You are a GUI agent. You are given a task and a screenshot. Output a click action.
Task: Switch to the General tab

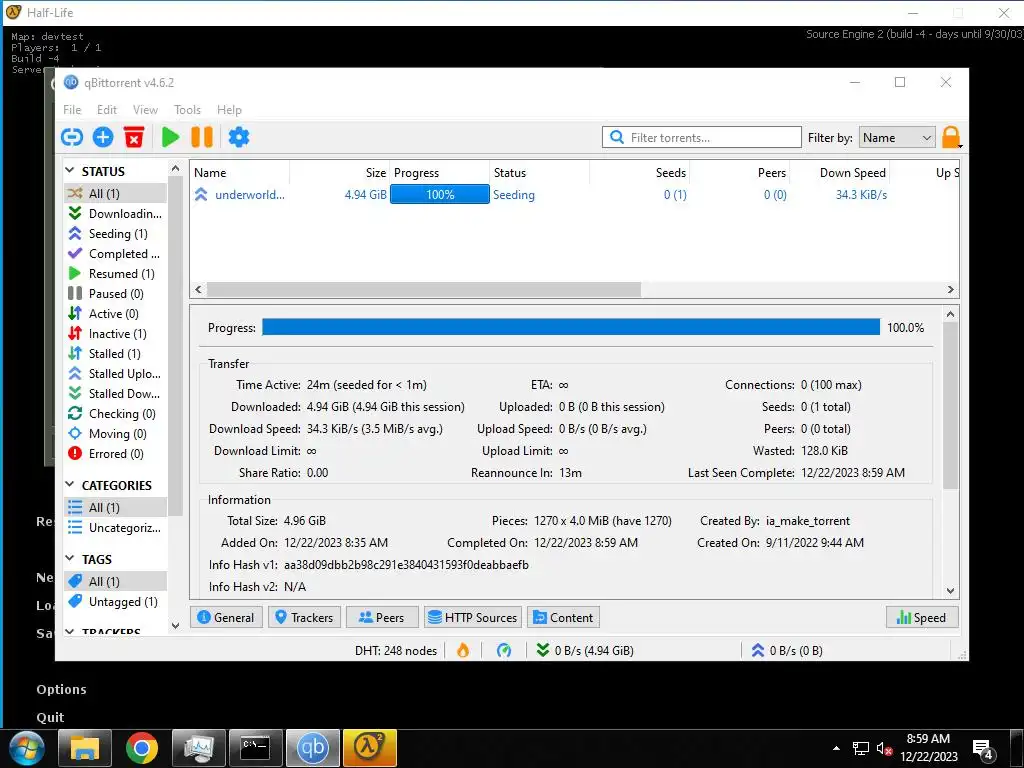tap(226, 618)
